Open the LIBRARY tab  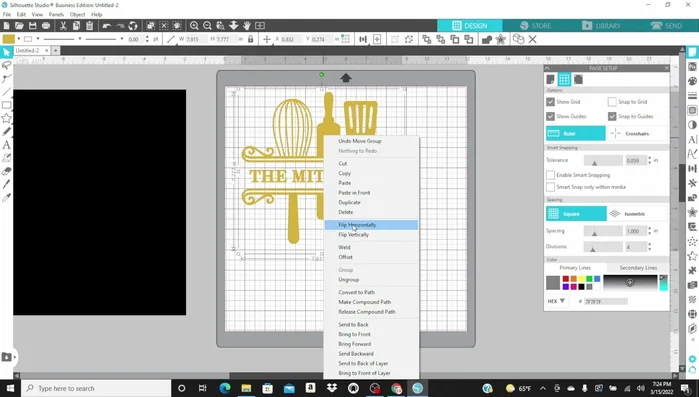[x=601, y=25]
